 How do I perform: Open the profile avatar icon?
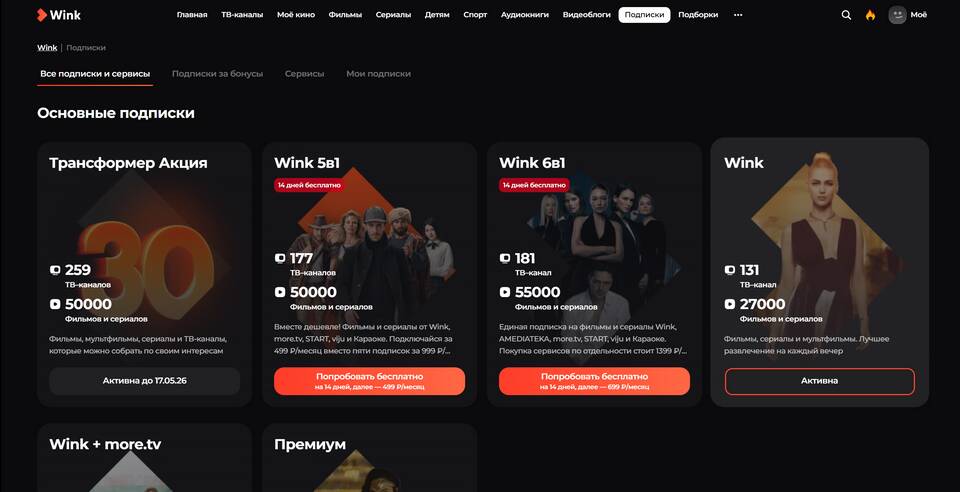(x=898, y=15)
